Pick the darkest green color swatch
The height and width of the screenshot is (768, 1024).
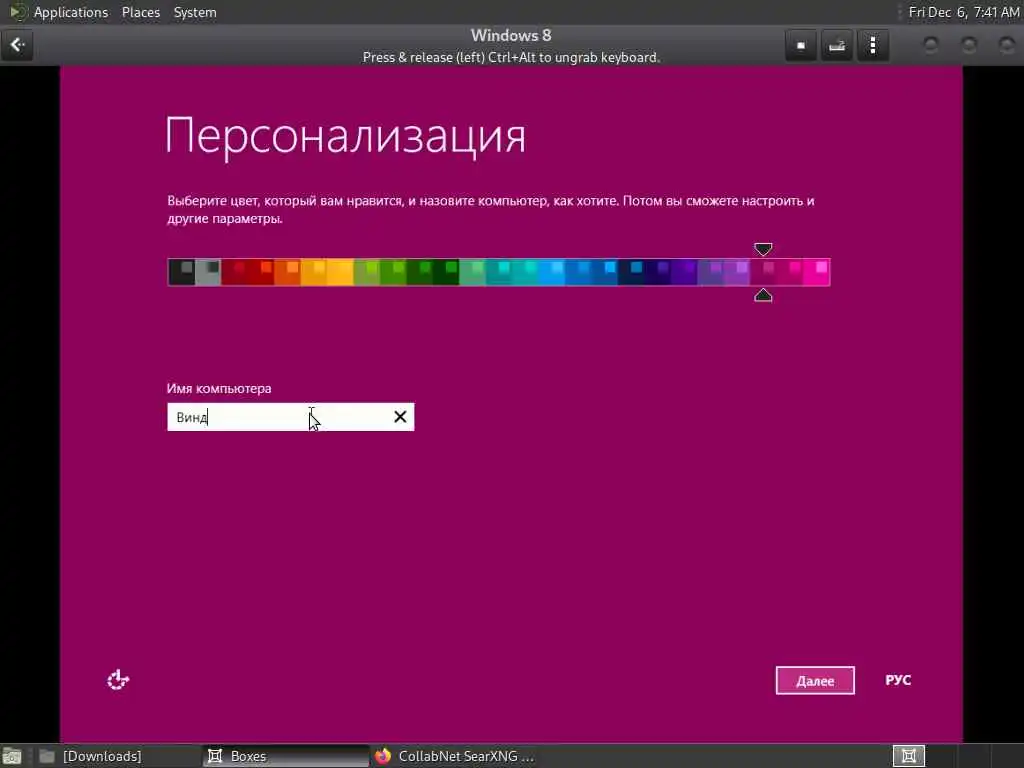tap(446, 272)
